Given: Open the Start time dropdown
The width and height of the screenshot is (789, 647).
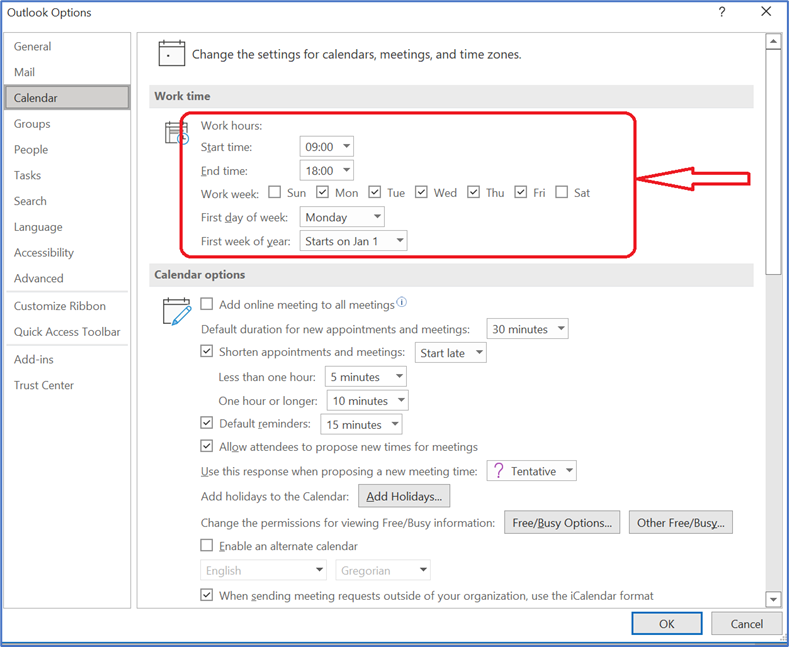Looking at the screenshot, I should 327,146.
